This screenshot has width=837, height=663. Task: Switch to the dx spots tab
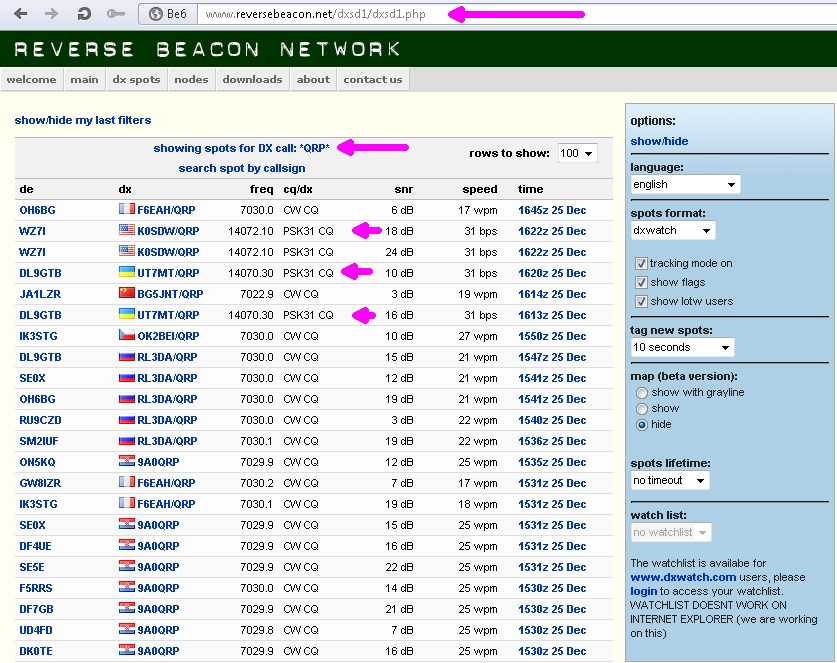(x=137, y=80)
